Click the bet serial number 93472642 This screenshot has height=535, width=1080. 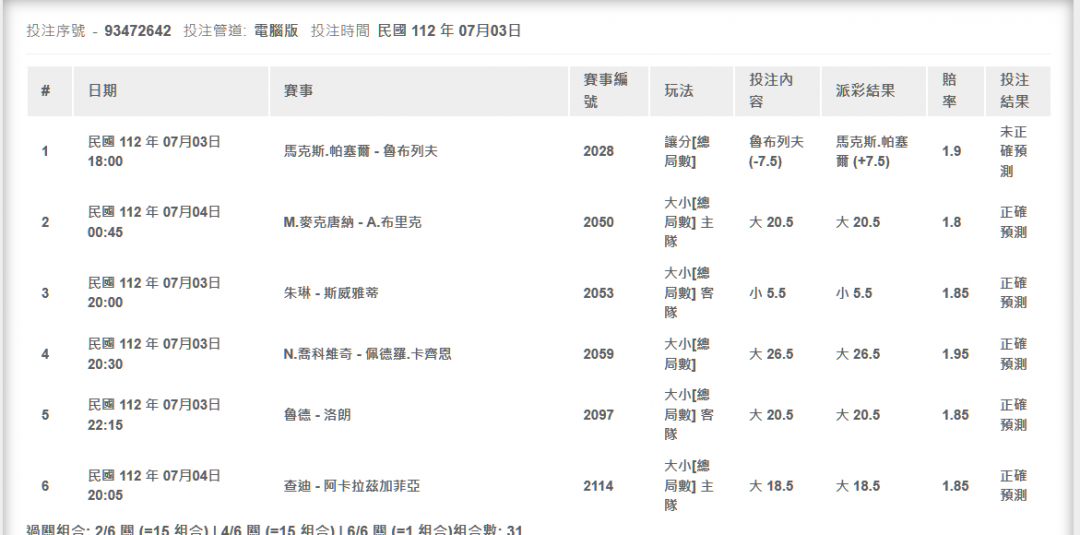(x=137, y=31)
